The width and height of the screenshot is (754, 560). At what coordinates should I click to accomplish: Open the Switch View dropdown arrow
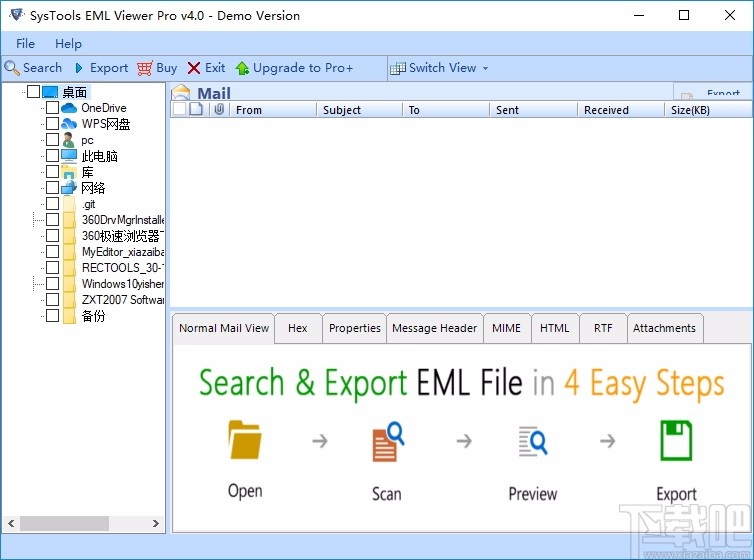click(485, 68)
